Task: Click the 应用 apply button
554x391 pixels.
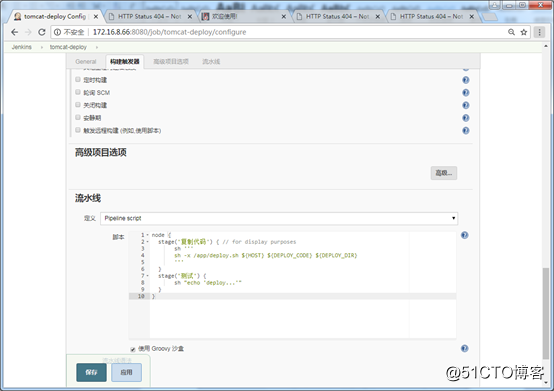Action: pyautogui.click(x=126, y=372)
